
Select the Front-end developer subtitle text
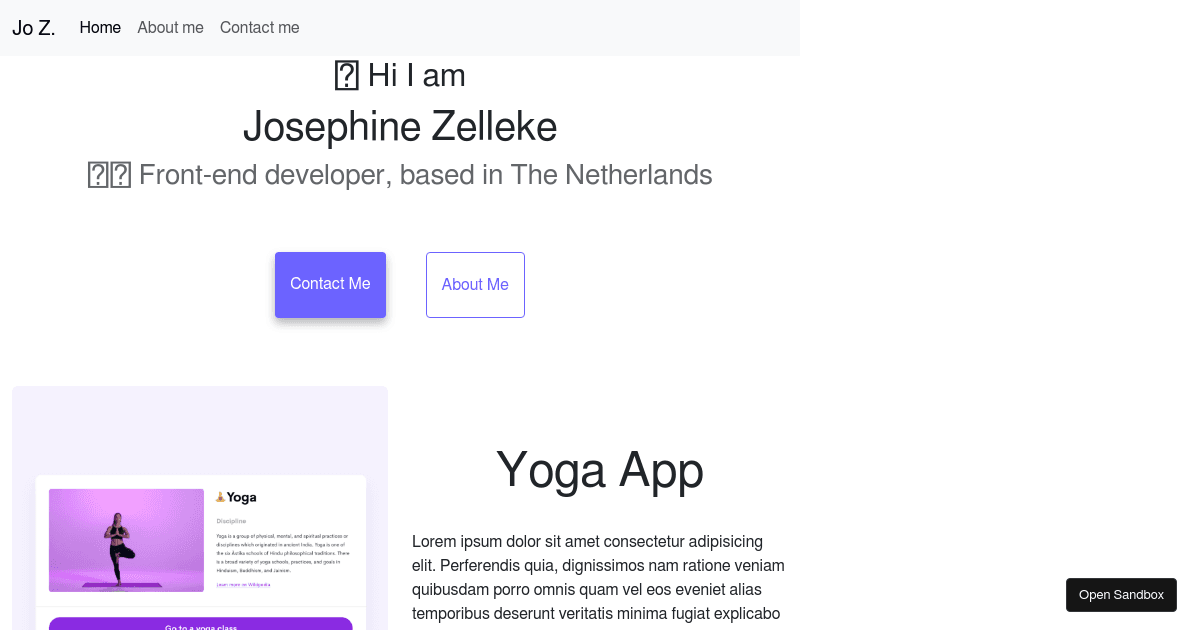425,175
